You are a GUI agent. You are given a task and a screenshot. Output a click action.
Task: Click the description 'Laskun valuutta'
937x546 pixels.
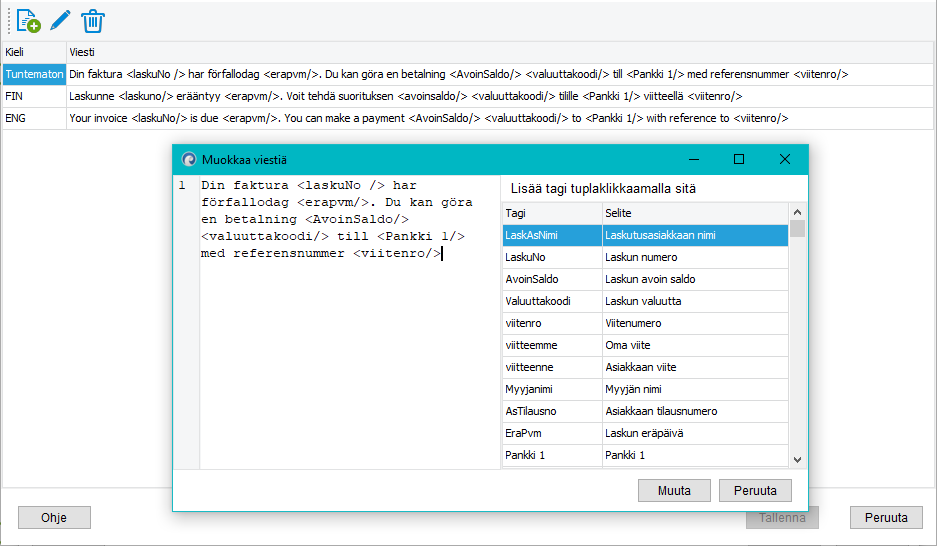point(695,301)
